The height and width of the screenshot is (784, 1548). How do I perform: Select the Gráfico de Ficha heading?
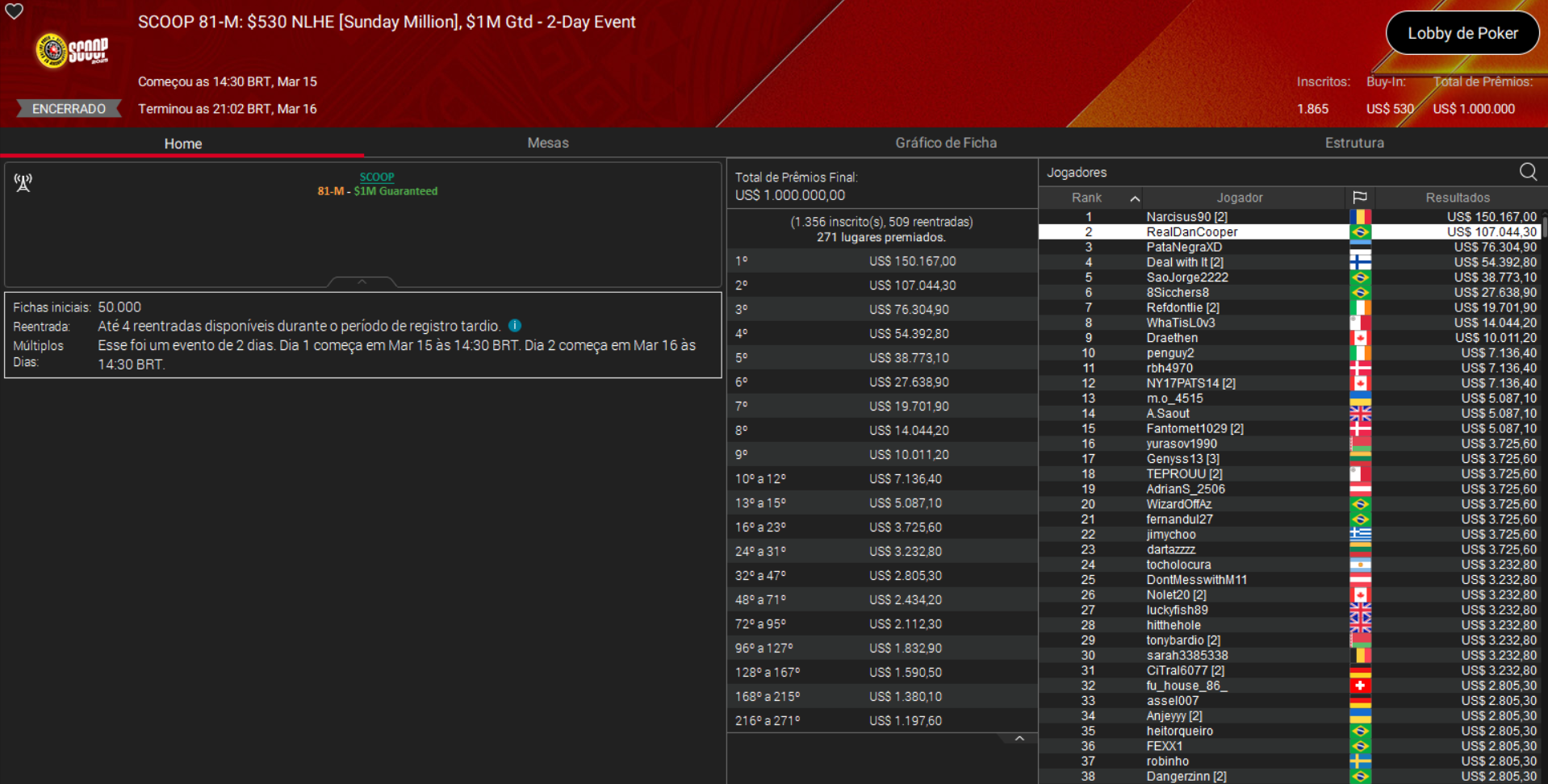[946, 143]
